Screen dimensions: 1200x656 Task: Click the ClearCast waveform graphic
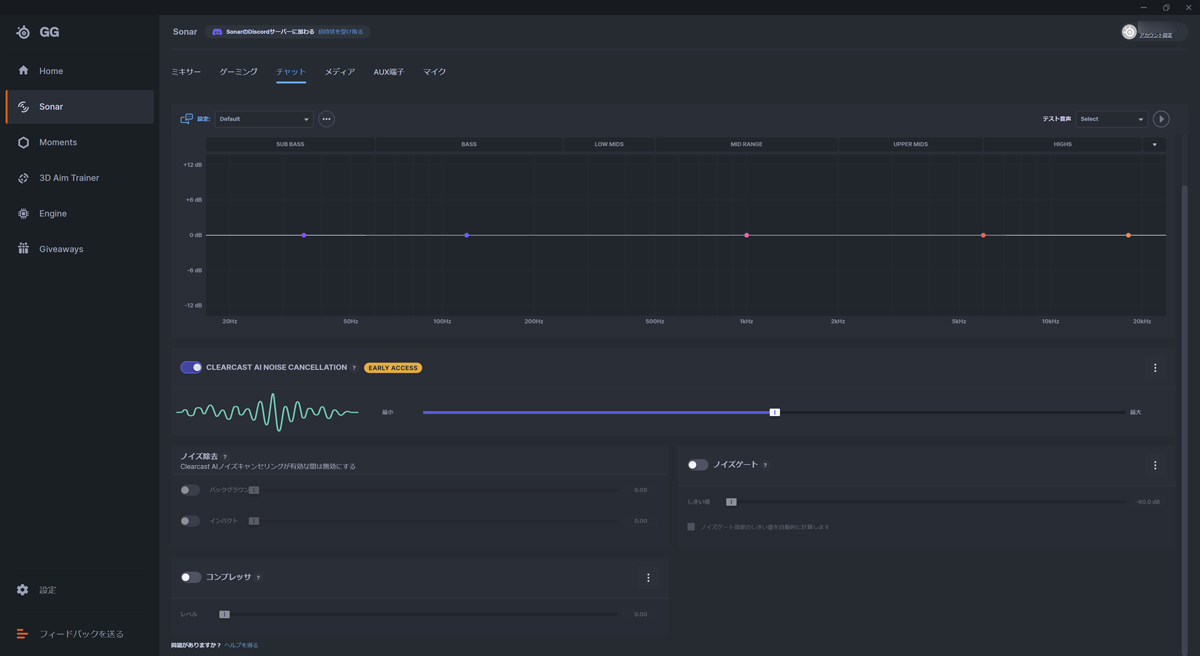click(267, 412)
